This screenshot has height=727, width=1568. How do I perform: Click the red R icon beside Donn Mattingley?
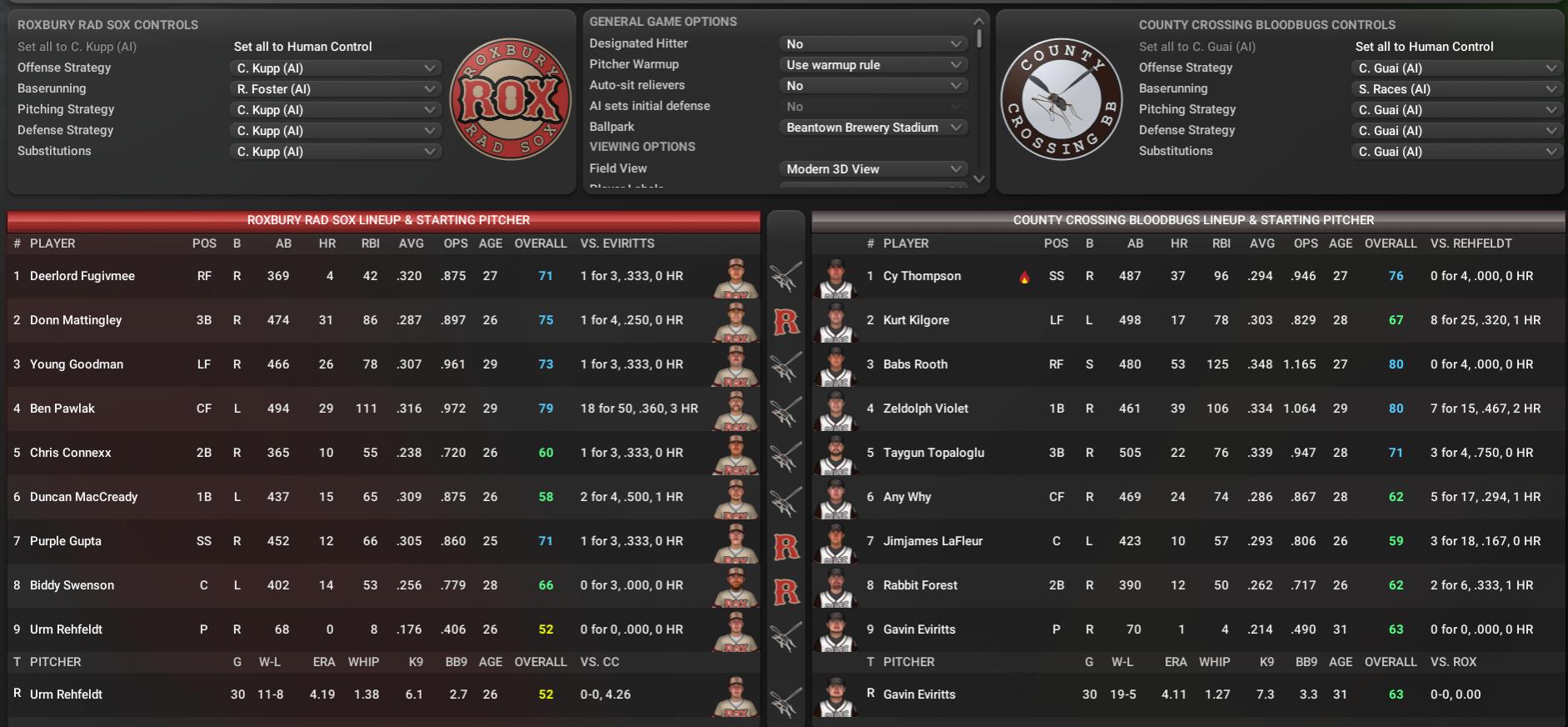[786, 321]
